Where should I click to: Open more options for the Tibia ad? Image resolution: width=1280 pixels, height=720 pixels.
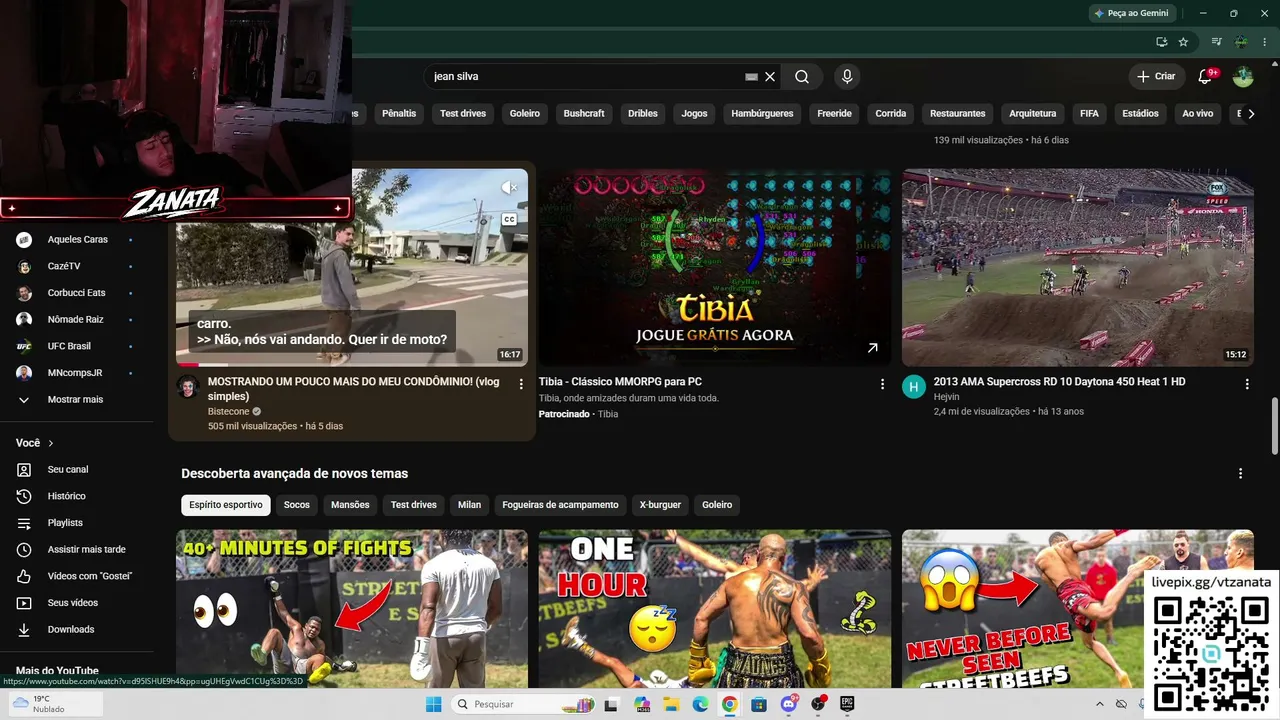882,384
